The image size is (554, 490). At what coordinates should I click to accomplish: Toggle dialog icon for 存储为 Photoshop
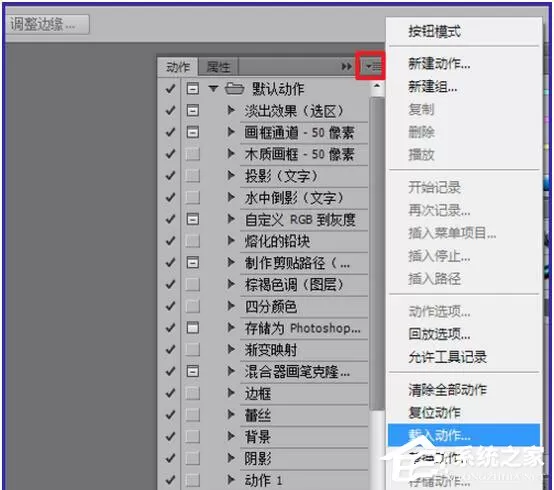193,328
